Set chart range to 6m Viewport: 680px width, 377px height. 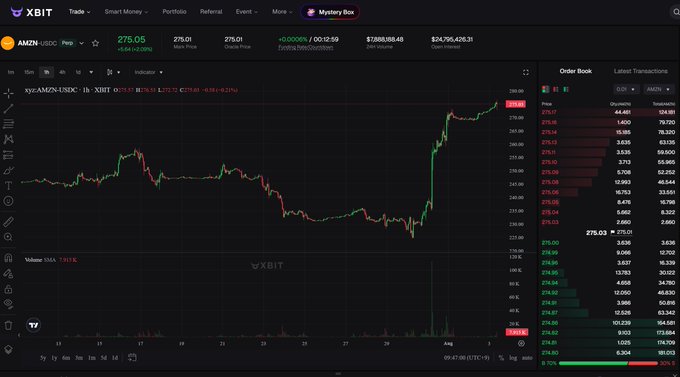point(66,358)
